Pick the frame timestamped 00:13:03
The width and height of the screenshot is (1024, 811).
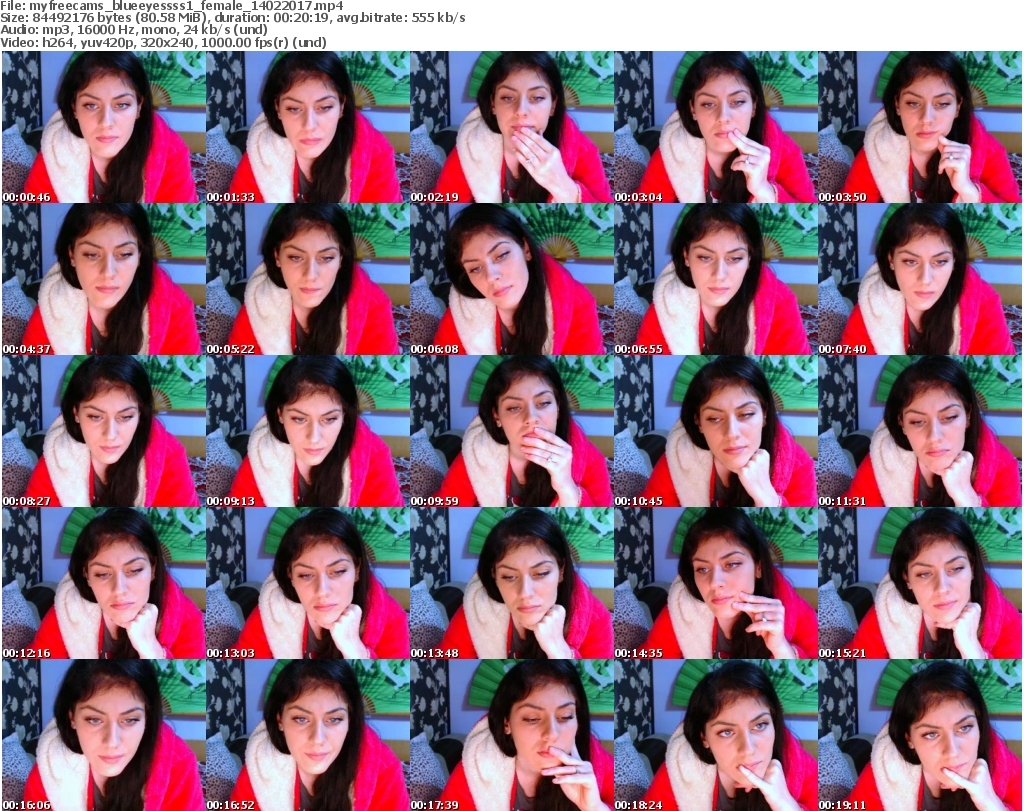tap(308, 584)
